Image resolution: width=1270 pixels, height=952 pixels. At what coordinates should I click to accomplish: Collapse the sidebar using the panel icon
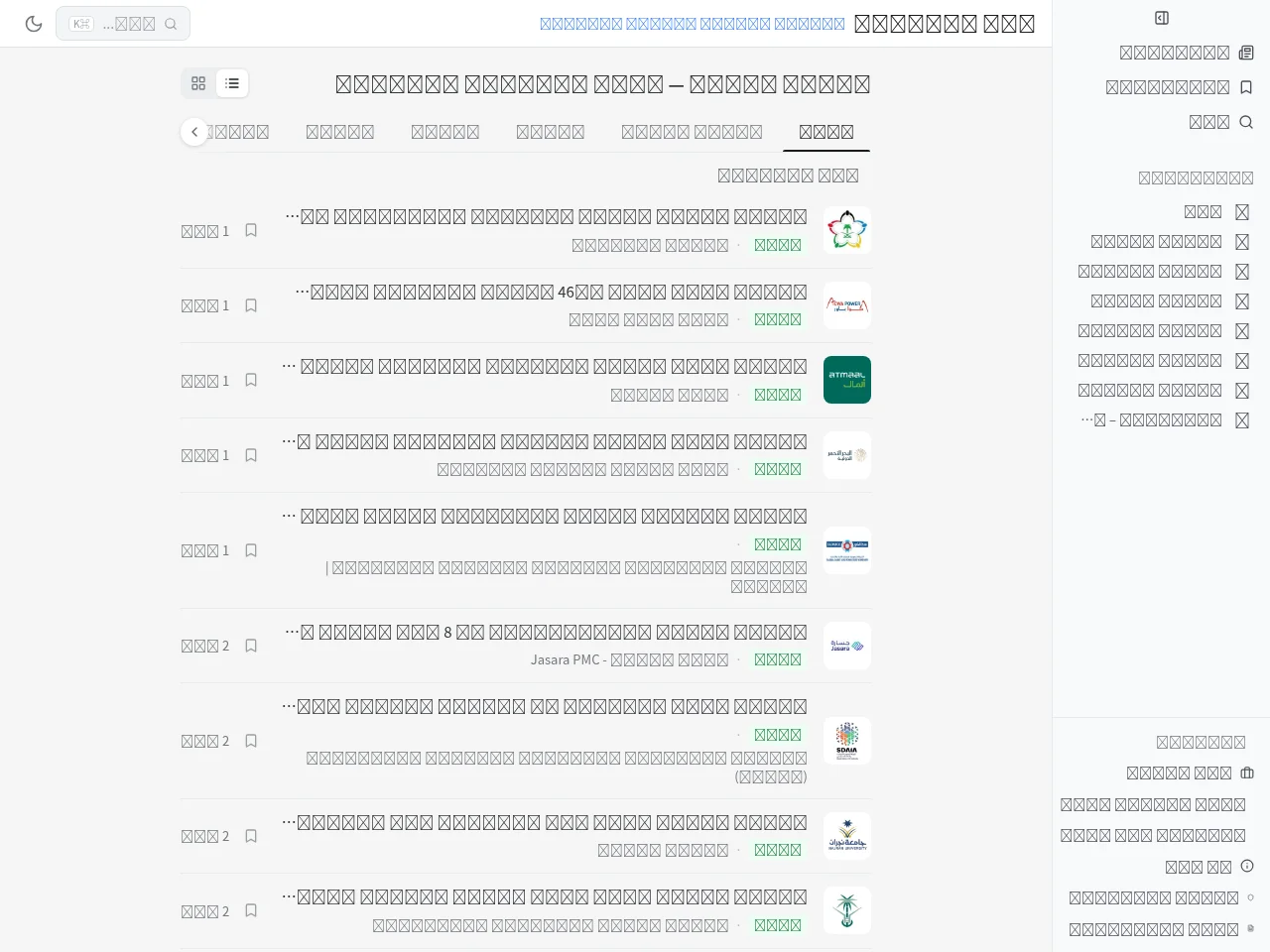[1162, 18]
